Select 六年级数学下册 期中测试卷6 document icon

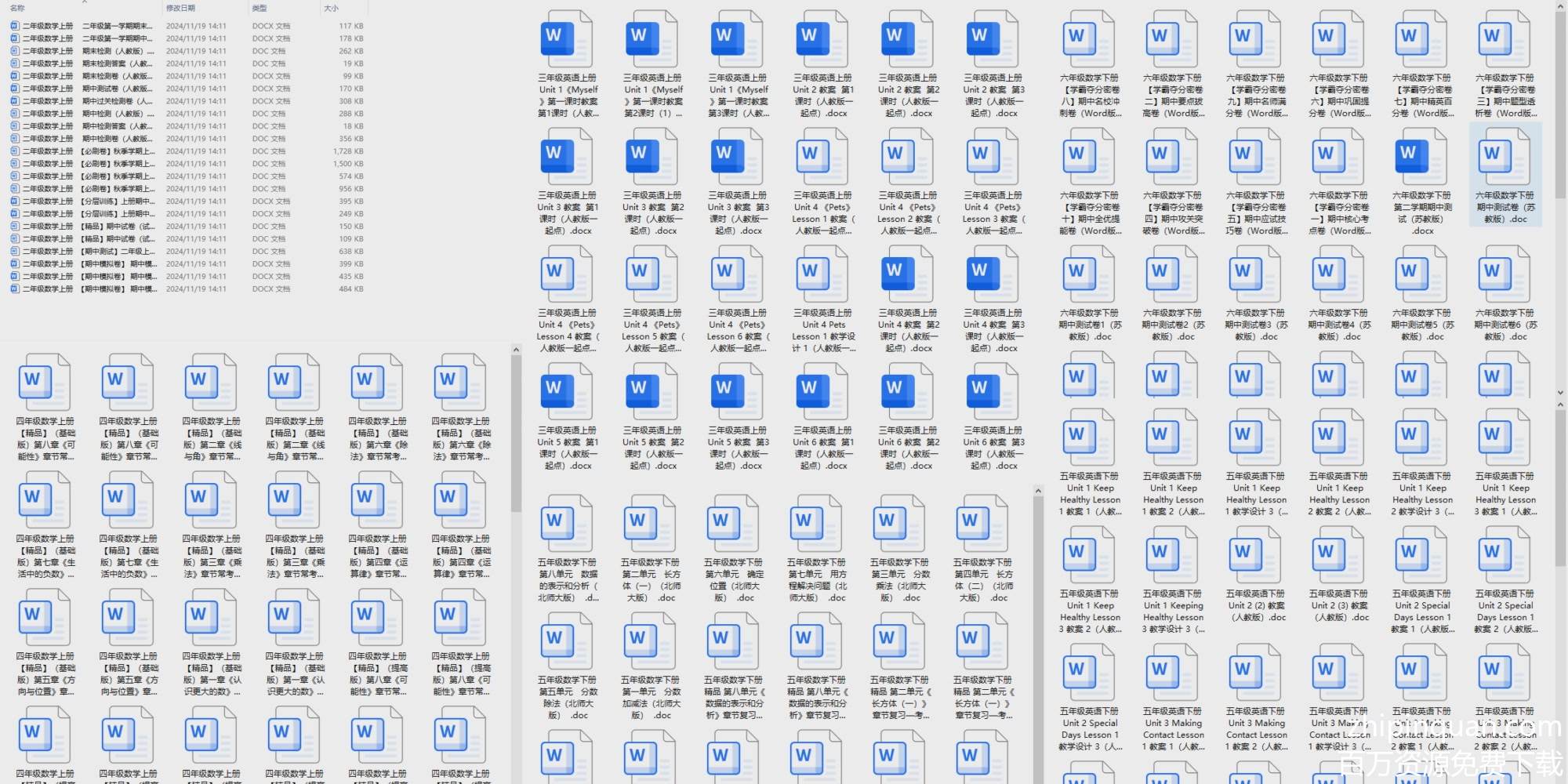pos(1505,274)
